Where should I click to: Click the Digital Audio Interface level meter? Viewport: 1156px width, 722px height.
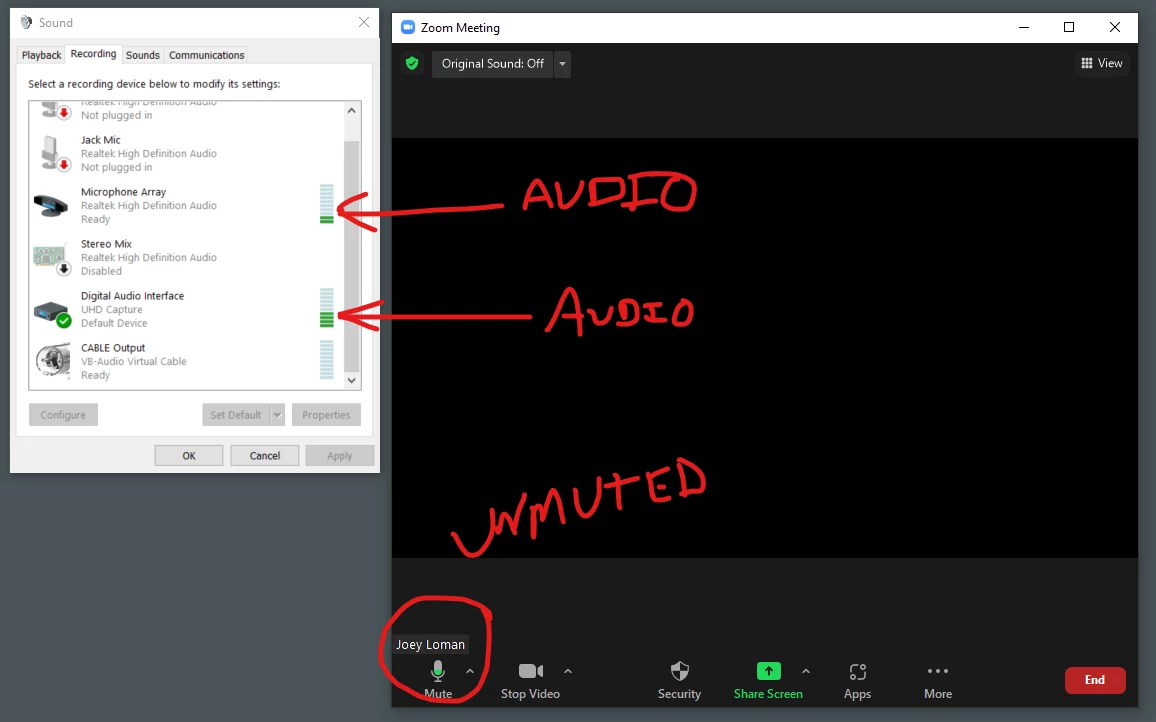tap(327, 308)
